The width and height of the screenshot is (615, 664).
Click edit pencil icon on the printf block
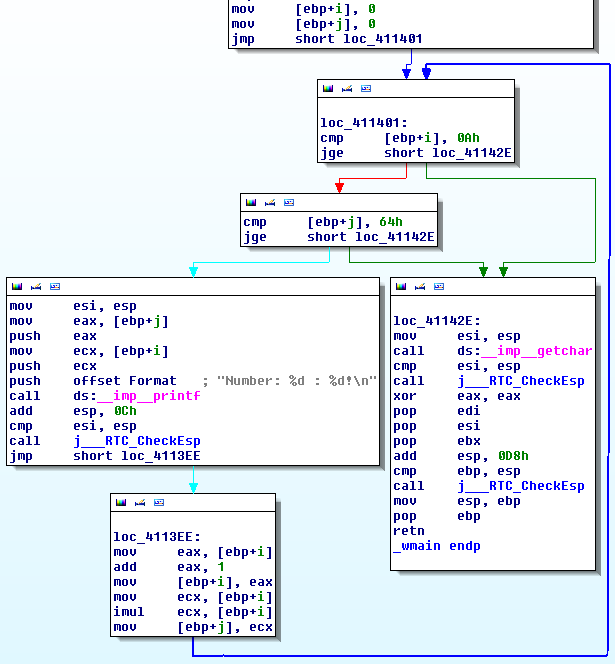(35, 286)
